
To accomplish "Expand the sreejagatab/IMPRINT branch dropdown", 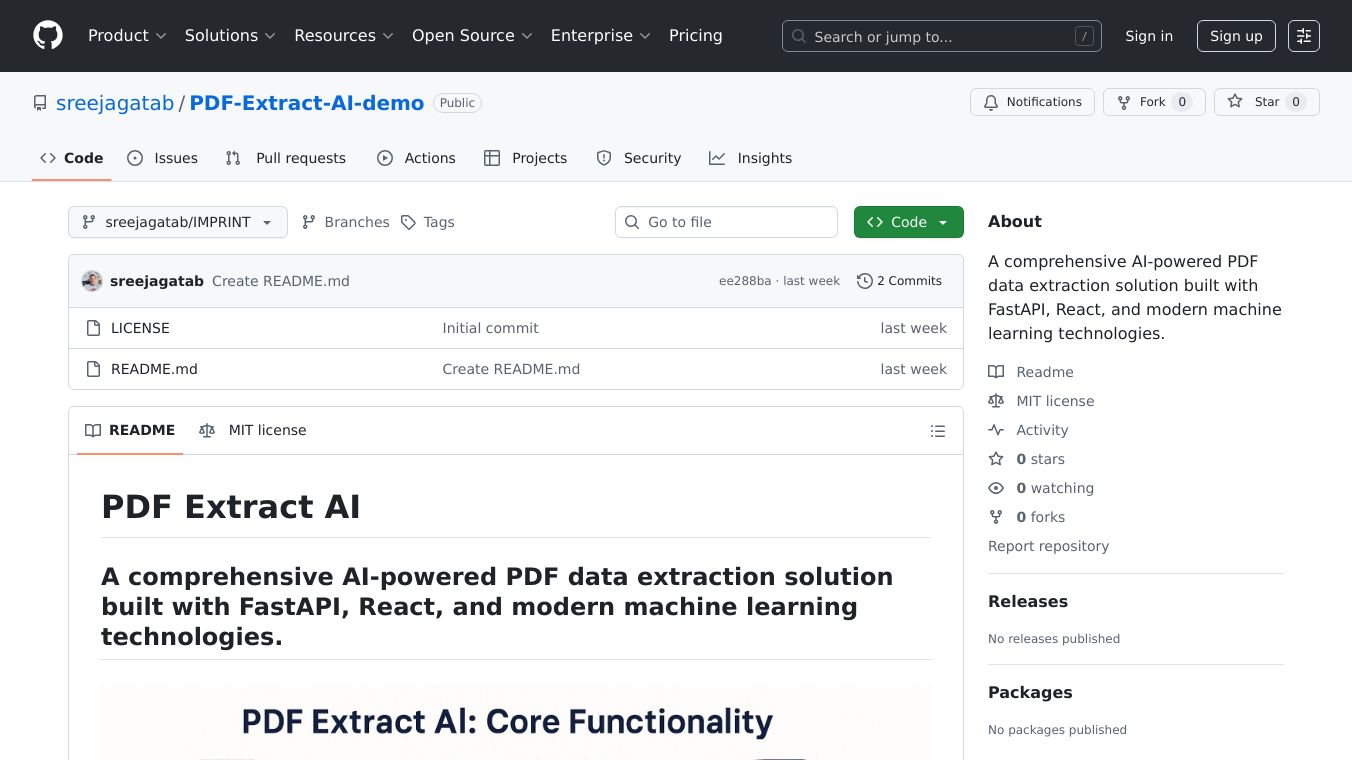I will [178, 222].
